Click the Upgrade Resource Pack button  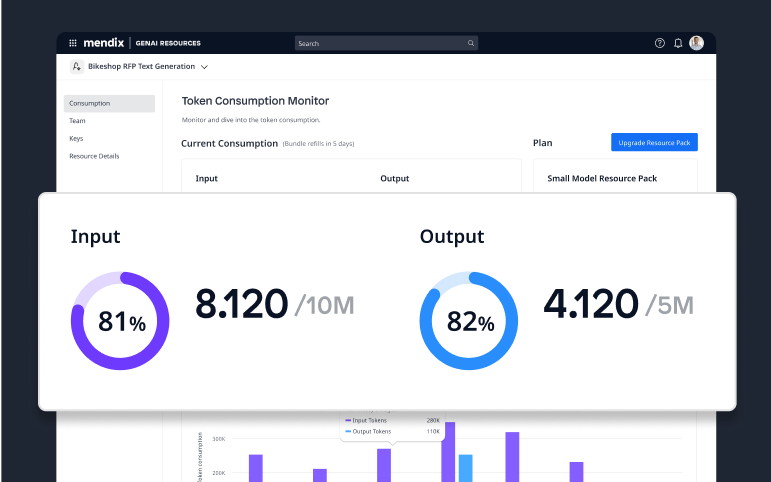(654, 142)
